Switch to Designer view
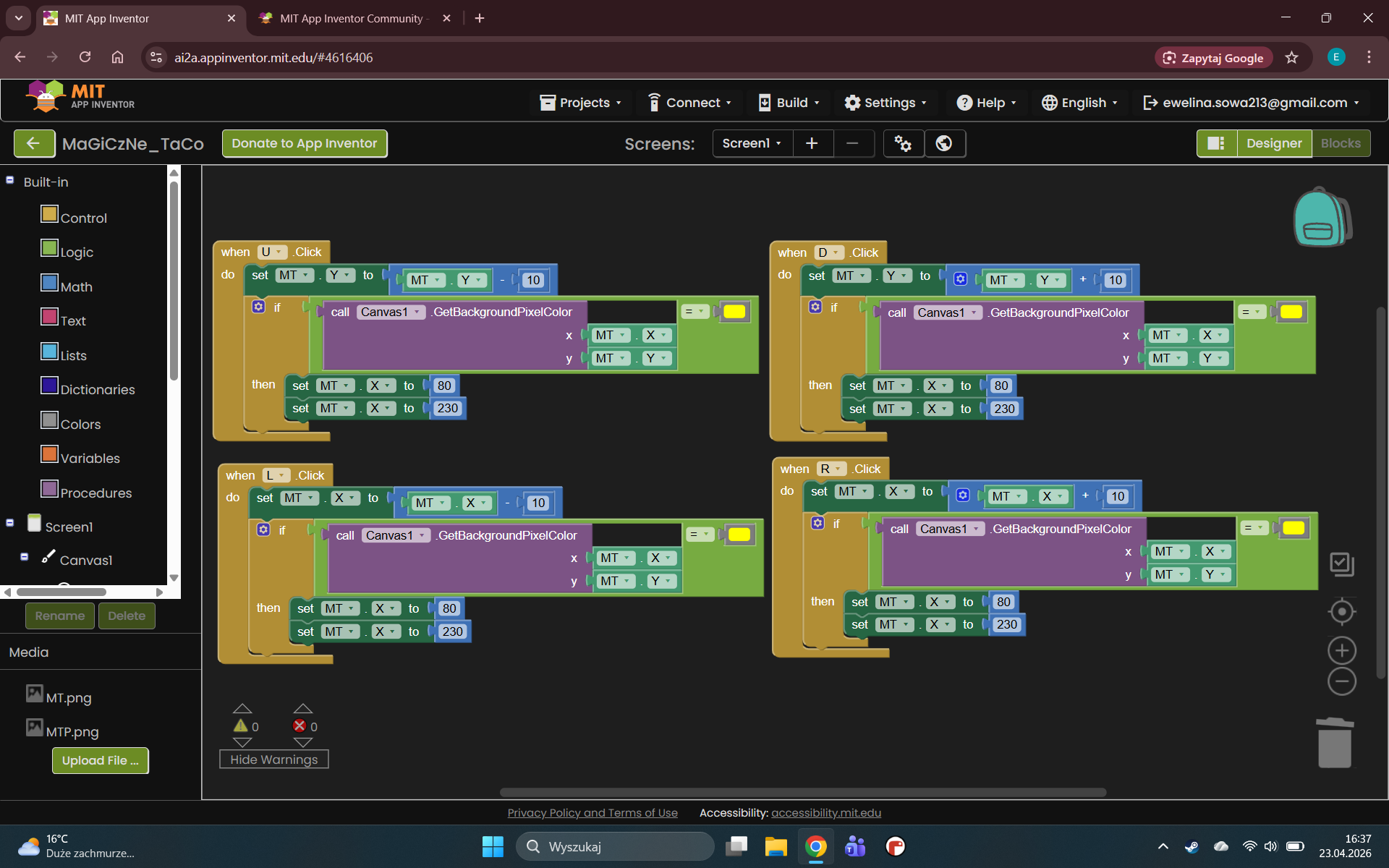1389x868 pixels. pos(1273,143)
